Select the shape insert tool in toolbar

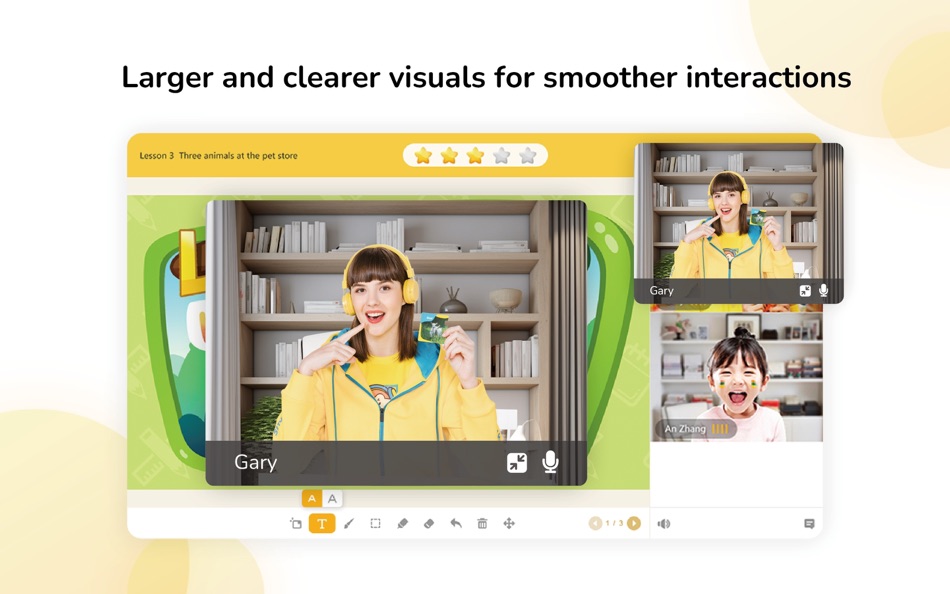point(296,524)
